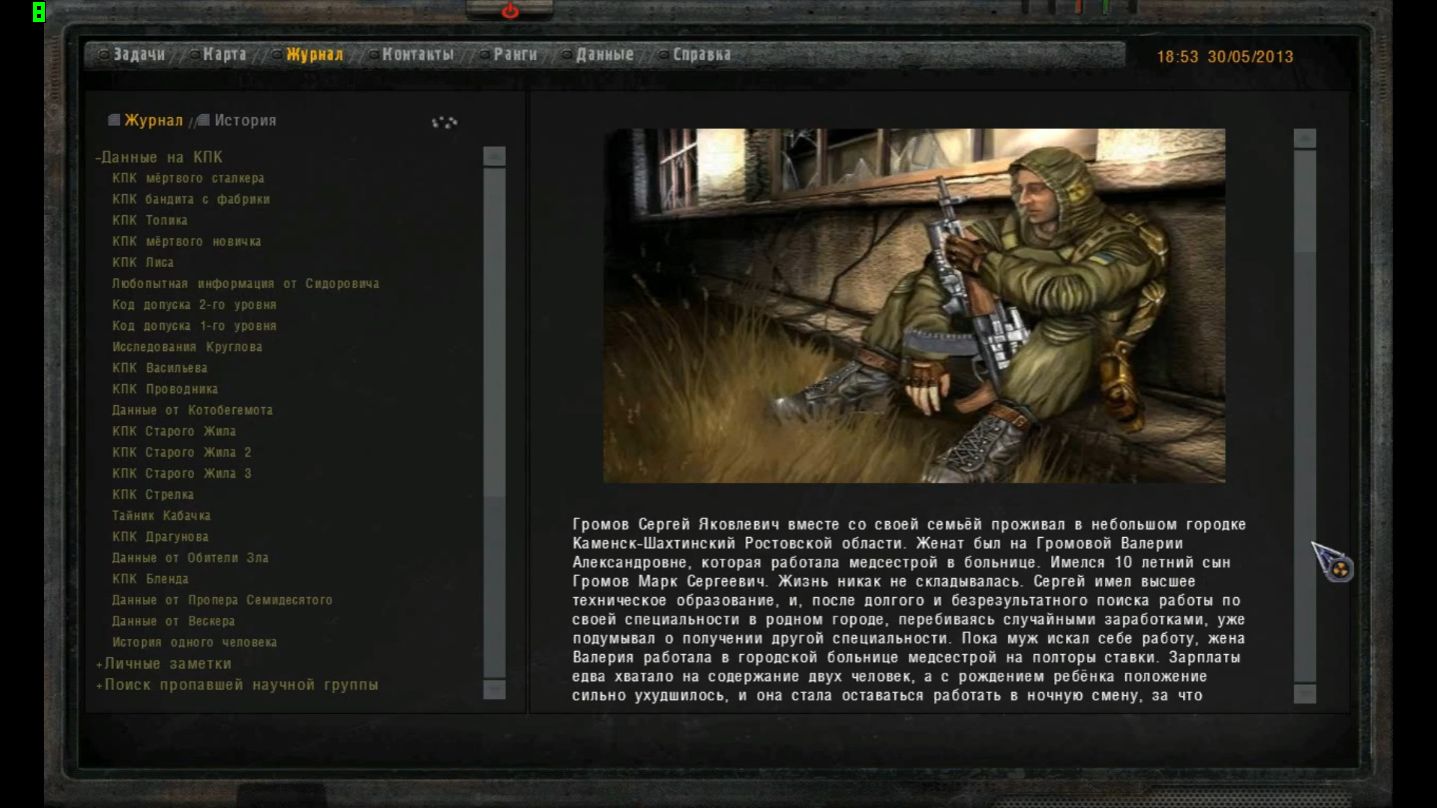
Task: Select the КПК Васильева entry
Action: [160, 368]
